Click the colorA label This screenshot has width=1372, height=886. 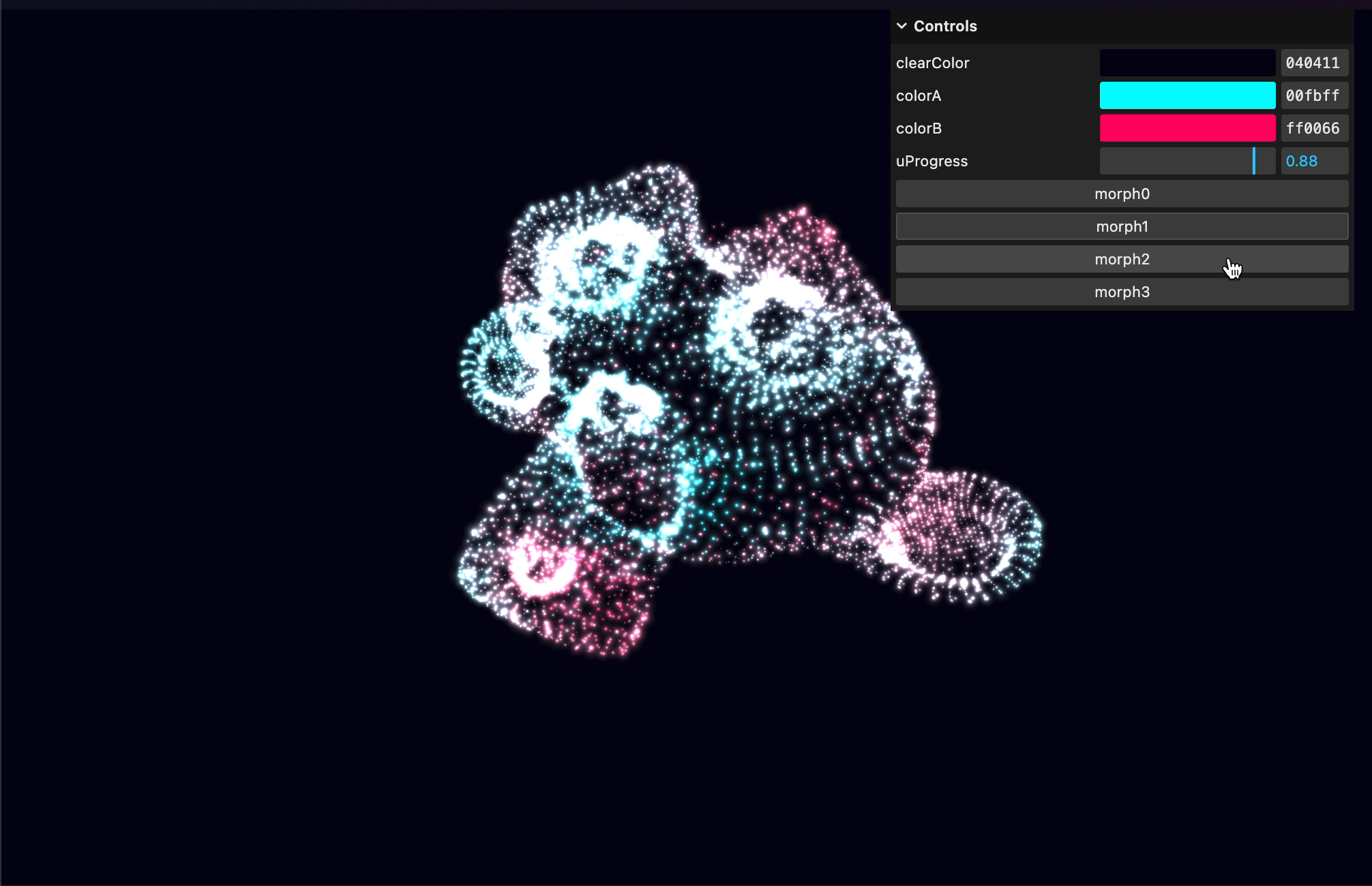point(919,95)
